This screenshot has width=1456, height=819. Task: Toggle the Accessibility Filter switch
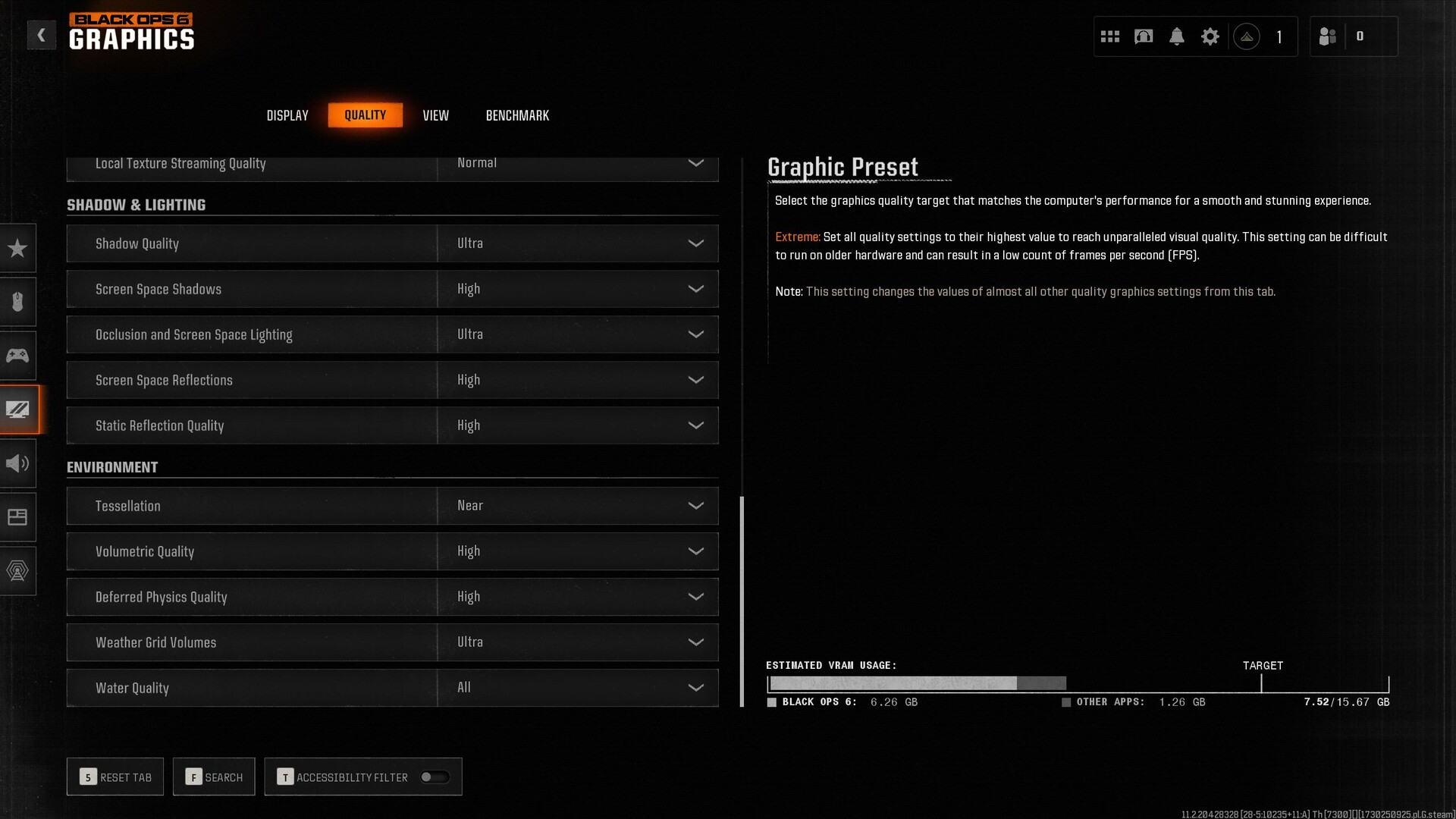coord(435,777)
